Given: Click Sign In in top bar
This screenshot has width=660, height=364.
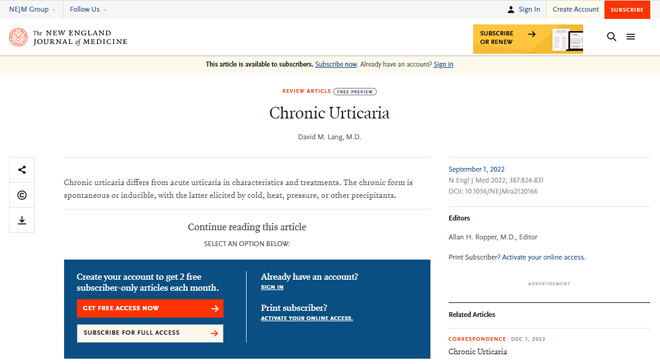Looking at the screenshot, I should pyautogui.click(x=529, y=9).
